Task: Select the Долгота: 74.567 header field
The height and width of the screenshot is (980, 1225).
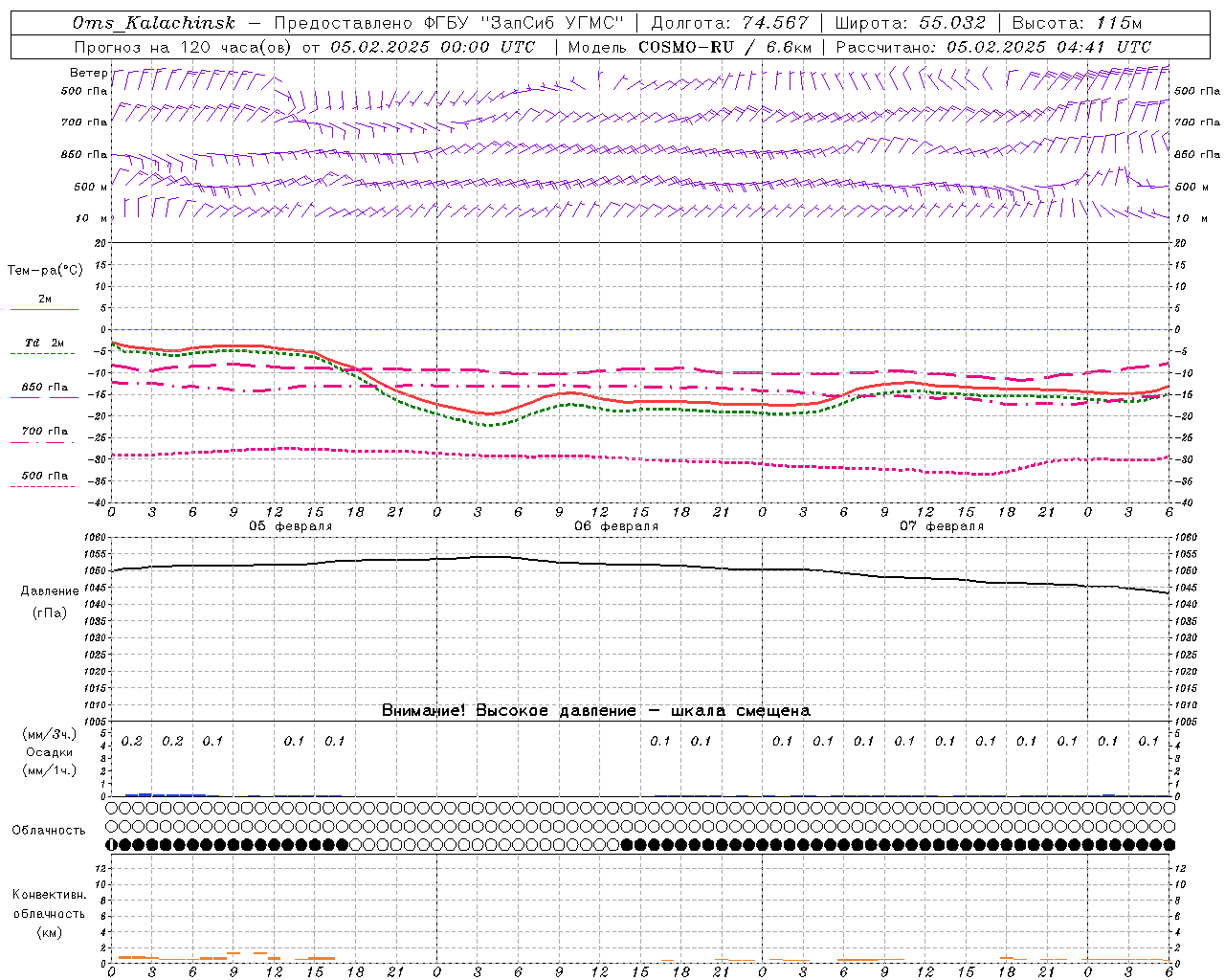Action: 729,23
